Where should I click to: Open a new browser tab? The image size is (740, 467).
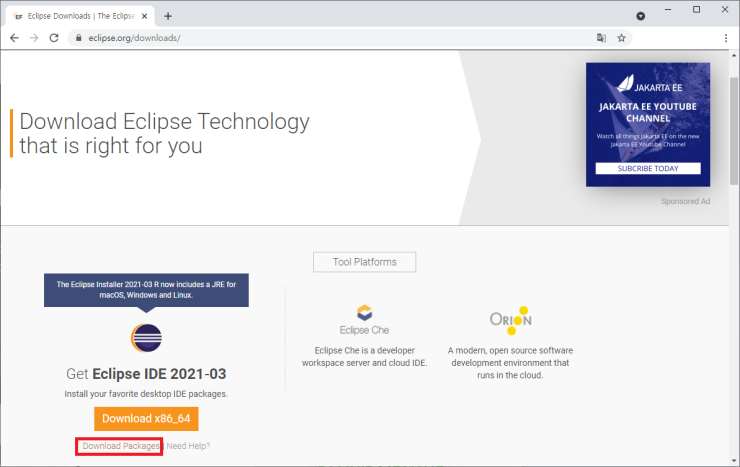(x=168, y=16)
